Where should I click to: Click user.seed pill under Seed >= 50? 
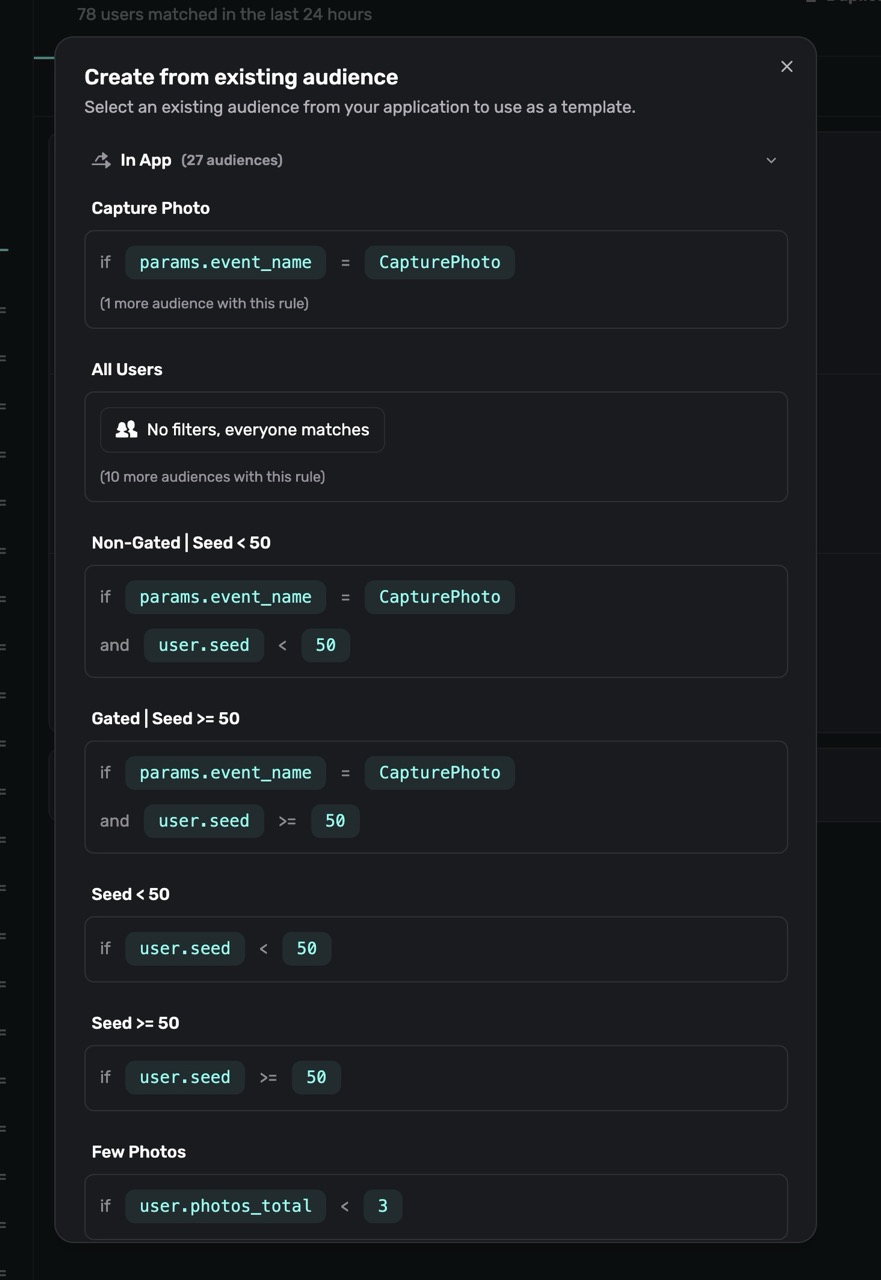pos(185,1077)
